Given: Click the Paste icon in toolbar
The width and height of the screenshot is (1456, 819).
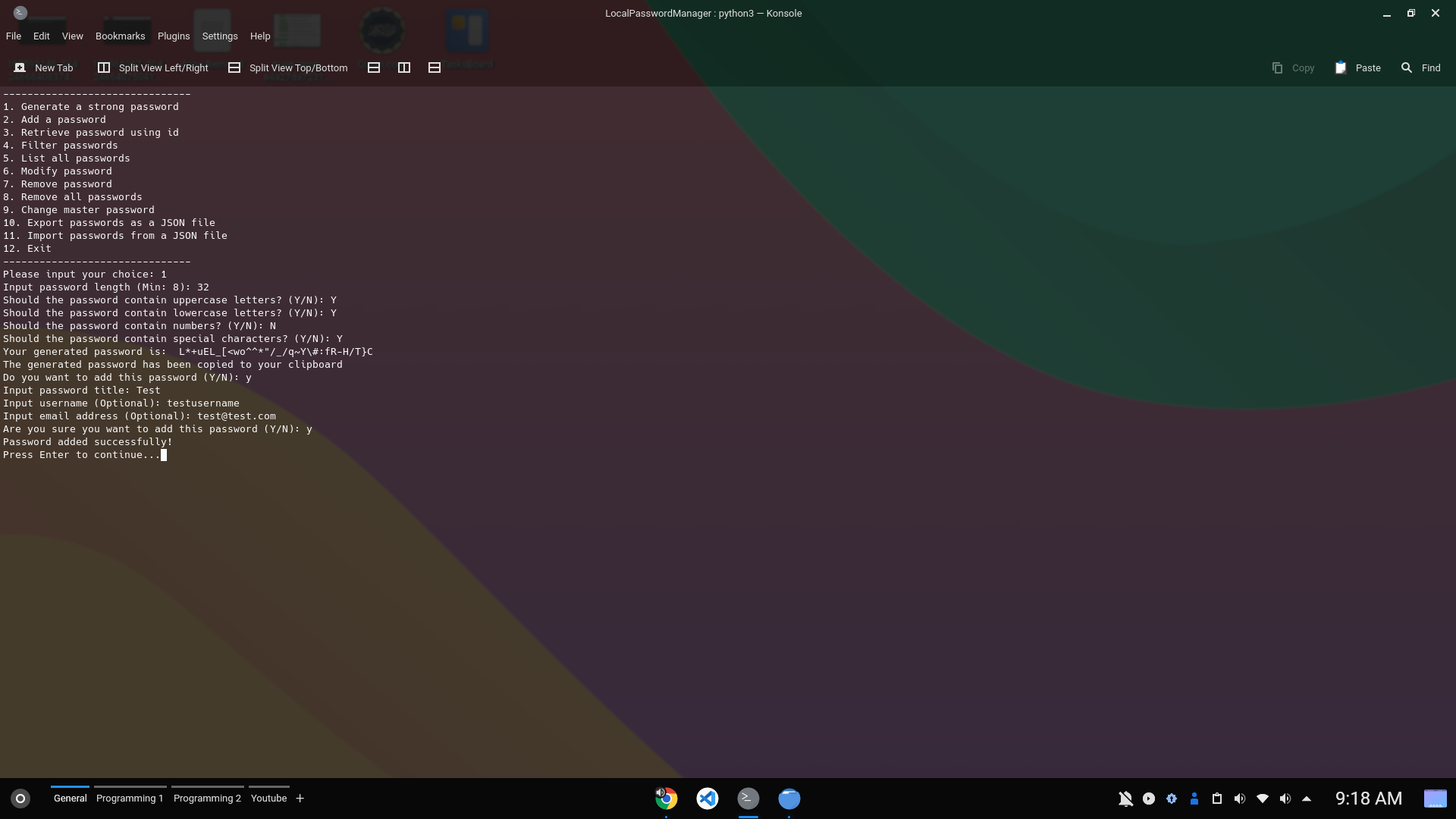Looking at the screenshot, I should pyautogui.click(x=1341, y=67).
